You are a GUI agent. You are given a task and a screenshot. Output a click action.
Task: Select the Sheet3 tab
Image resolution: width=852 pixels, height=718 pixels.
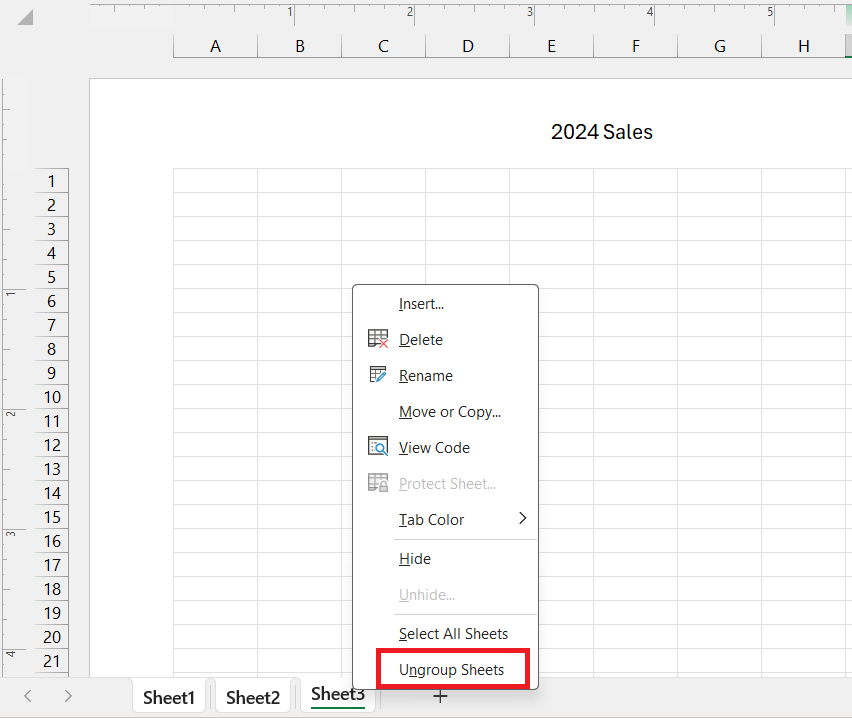click(337, 695)
